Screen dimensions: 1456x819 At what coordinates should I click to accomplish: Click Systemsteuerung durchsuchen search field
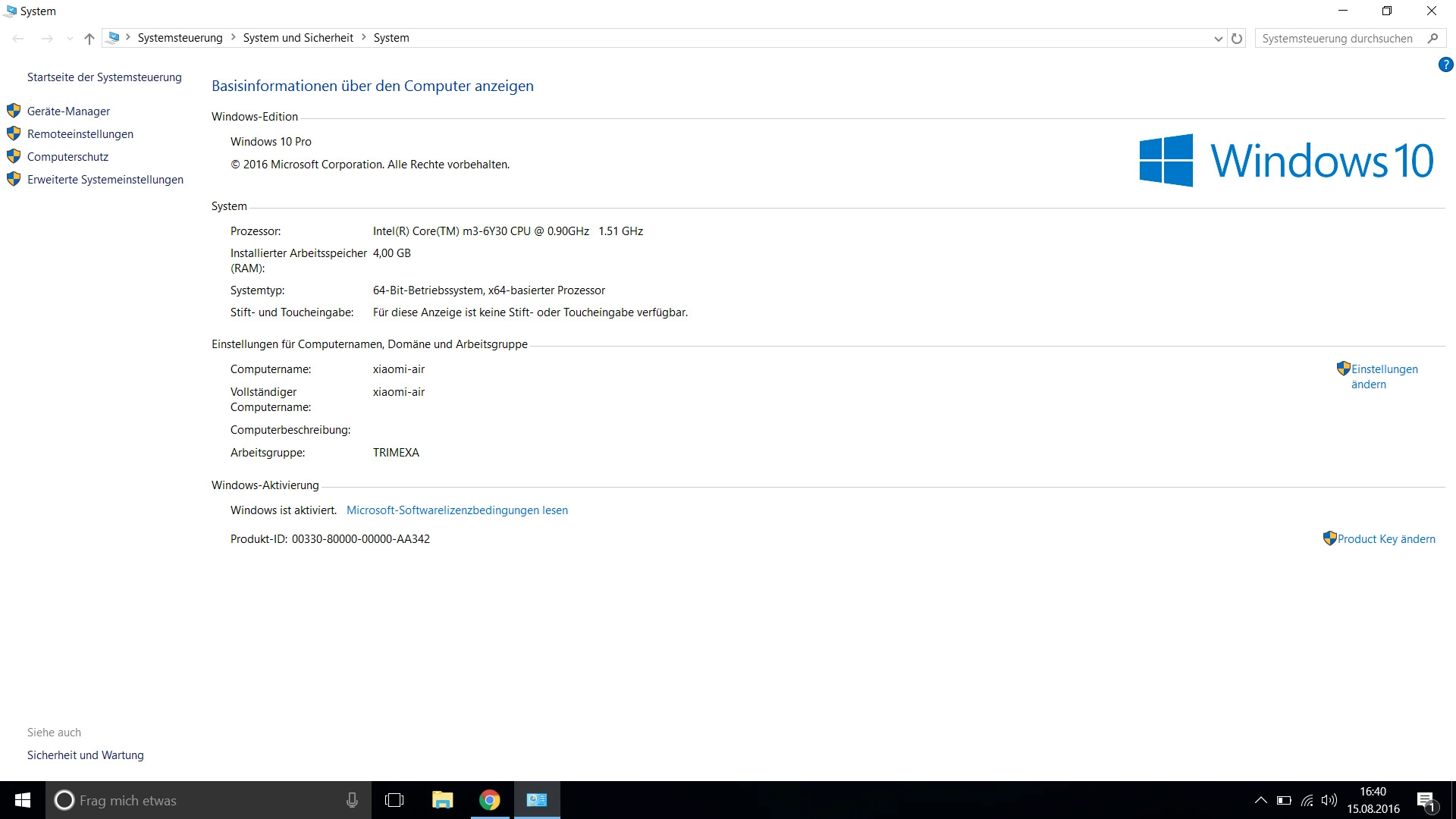[x=1338, y=39]
